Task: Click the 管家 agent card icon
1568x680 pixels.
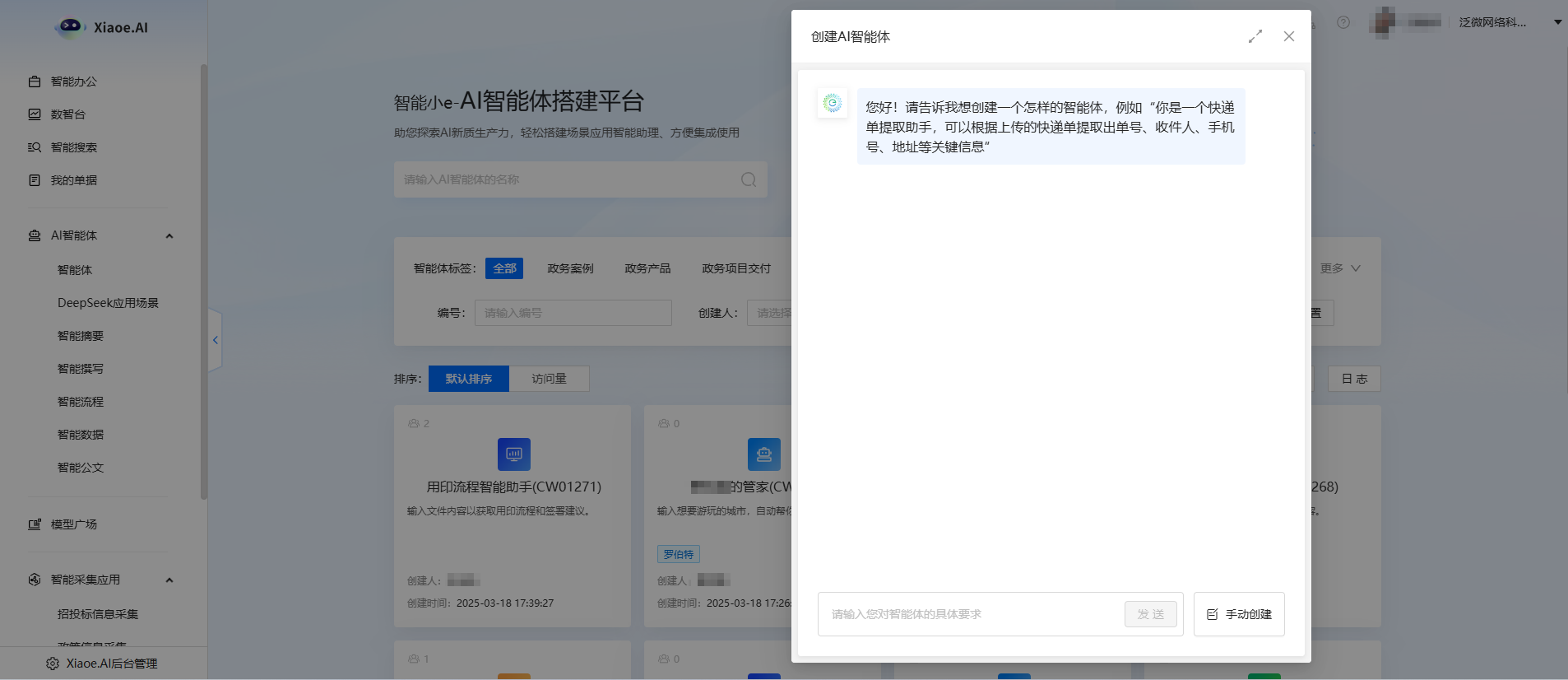Action: coord(764,454)
